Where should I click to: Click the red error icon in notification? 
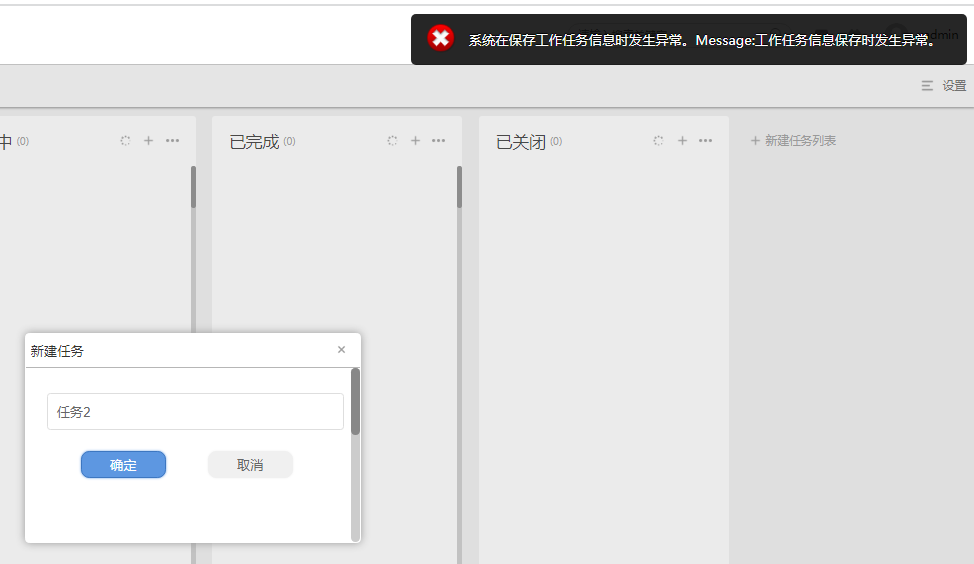pyautogui.click(x=440, y=39)
